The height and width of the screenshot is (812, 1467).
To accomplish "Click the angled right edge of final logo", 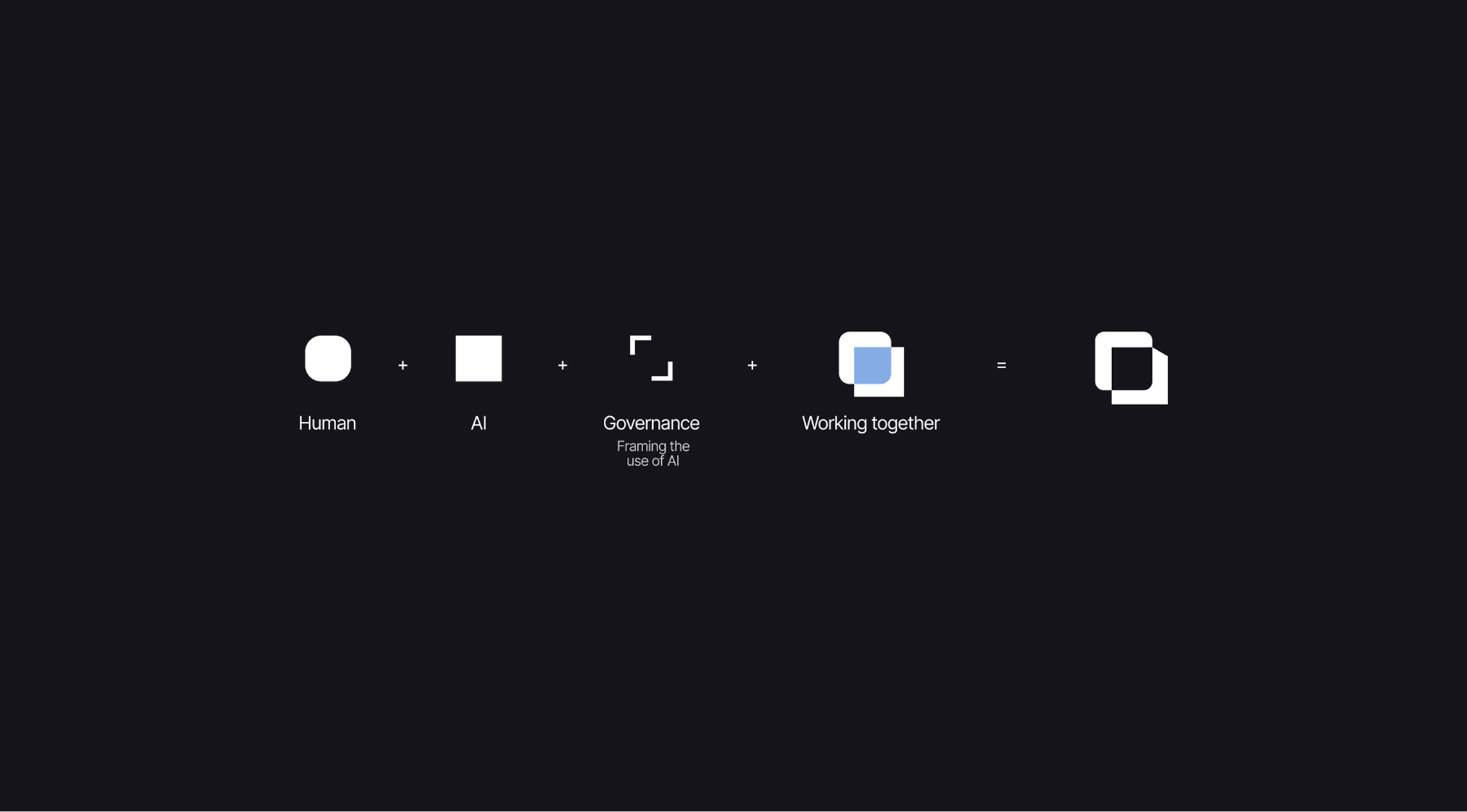I will pyautogui.click(x=1159, y=352).
